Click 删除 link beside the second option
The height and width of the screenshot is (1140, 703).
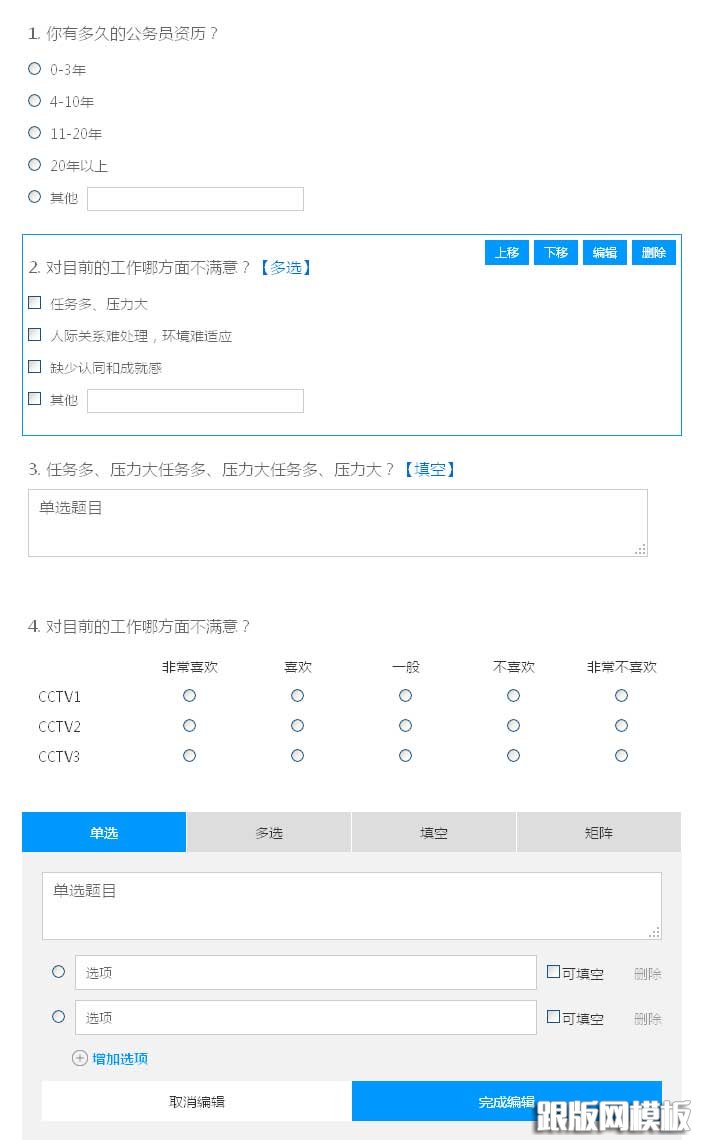click(x=647, y=1019)
